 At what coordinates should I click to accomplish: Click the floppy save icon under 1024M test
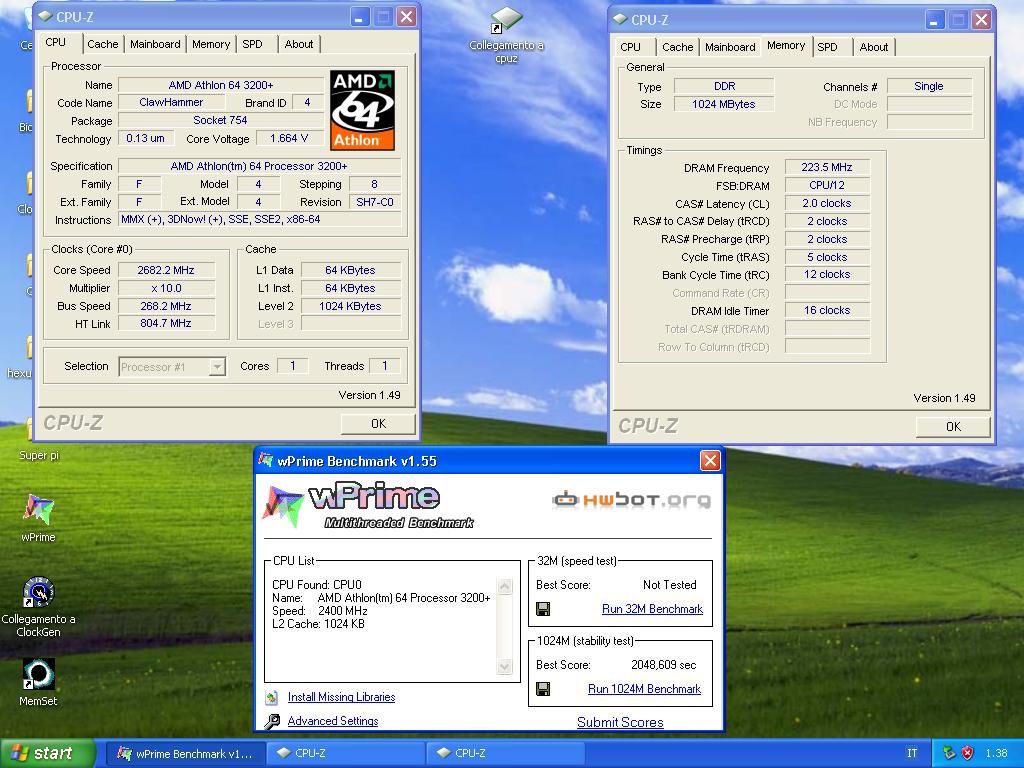[x=543, y=689]
